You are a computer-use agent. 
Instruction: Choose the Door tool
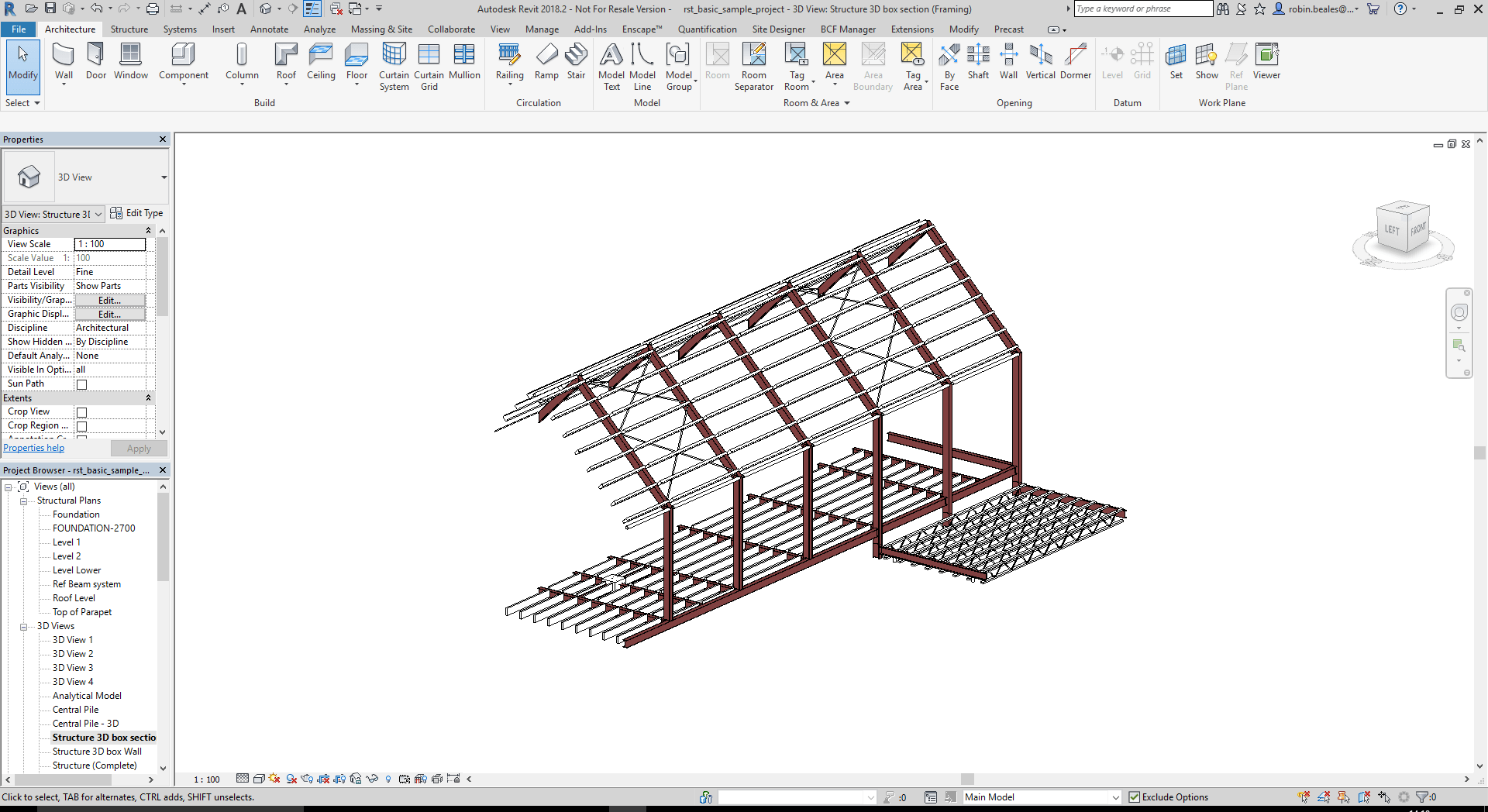click(96, 61)
